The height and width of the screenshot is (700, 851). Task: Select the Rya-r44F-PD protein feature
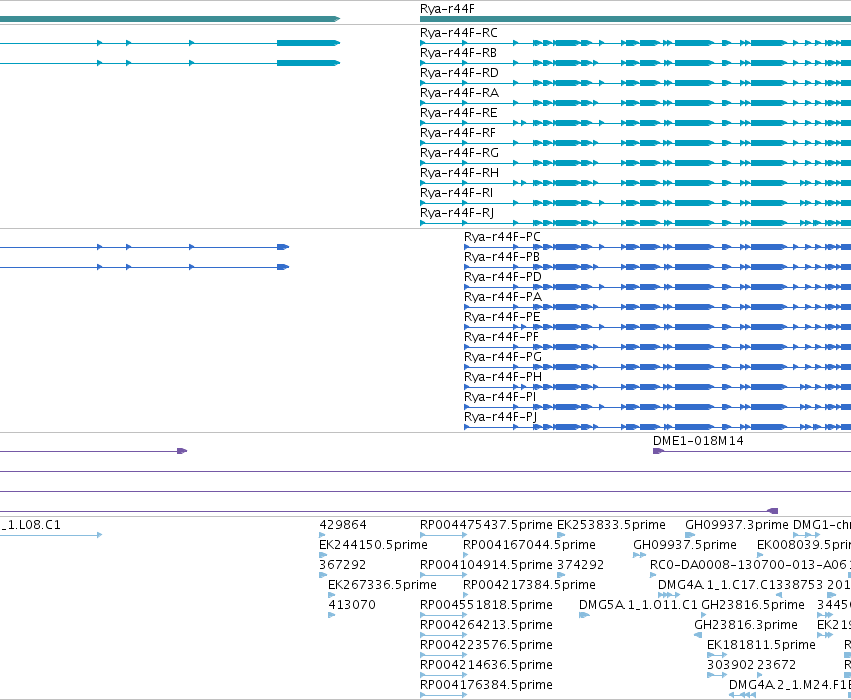click(503, 277)
